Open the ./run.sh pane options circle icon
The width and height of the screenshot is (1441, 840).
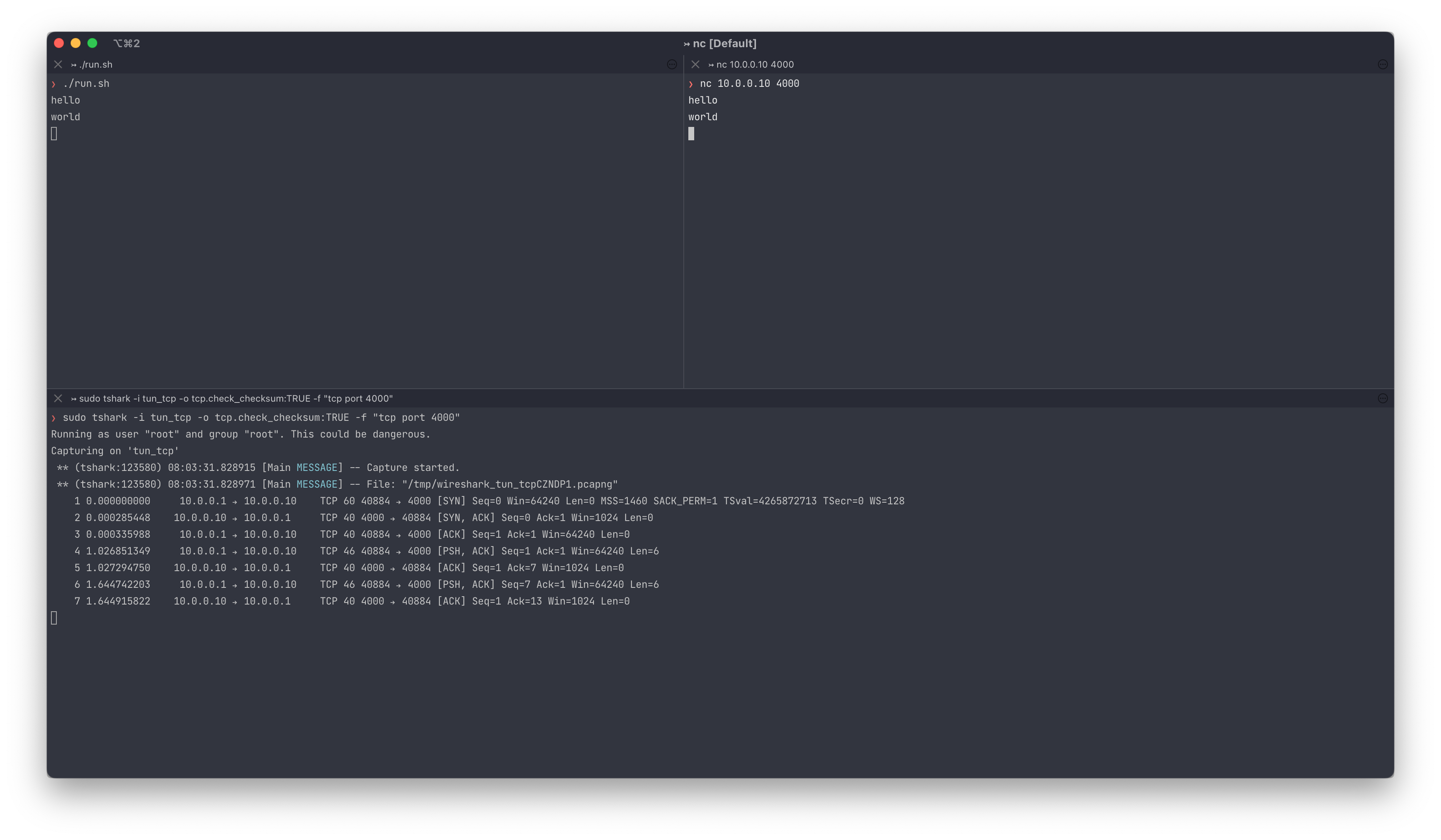672,65
